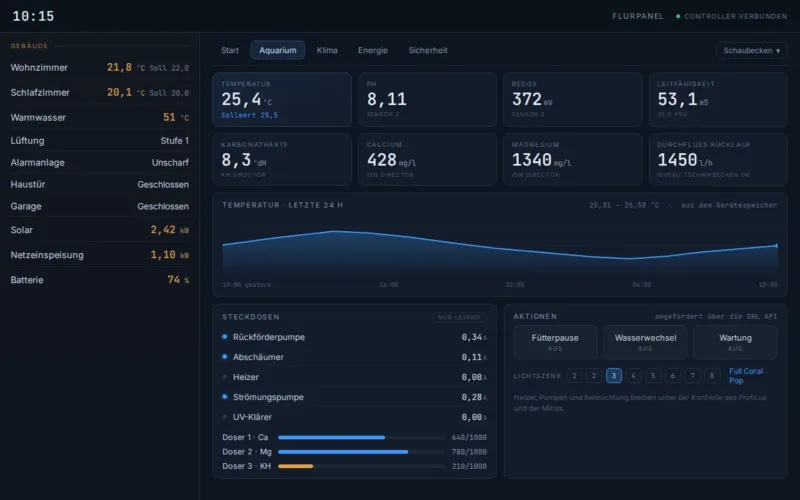
Task: Select Lichtszene 6
Action: tap(672, 376)
